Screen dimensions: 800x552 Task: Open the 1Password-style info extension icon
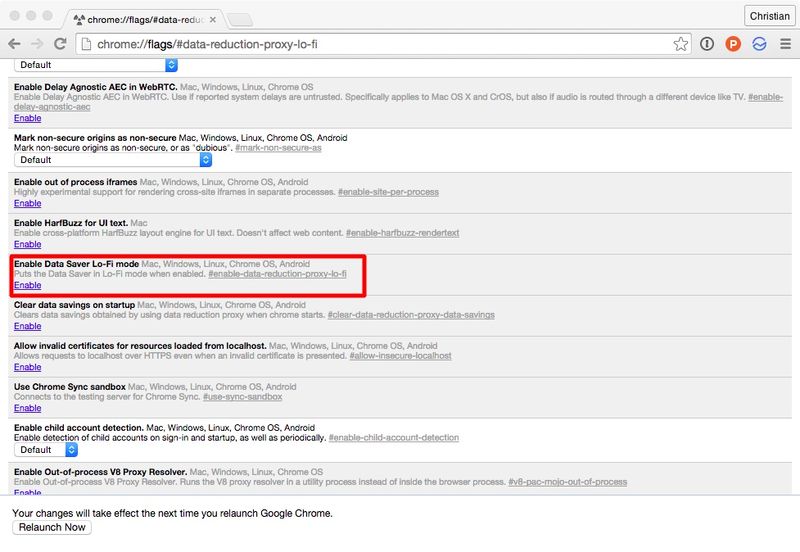coord(707,44)
